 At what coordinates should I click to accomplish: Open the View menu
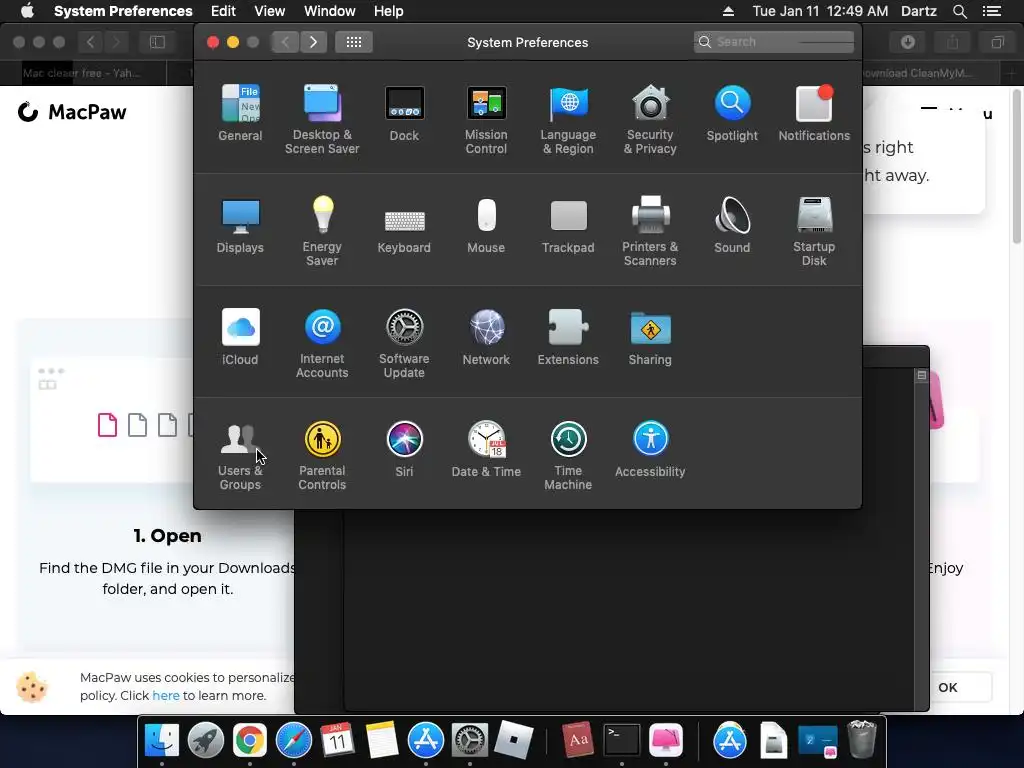tap(270, 11)
